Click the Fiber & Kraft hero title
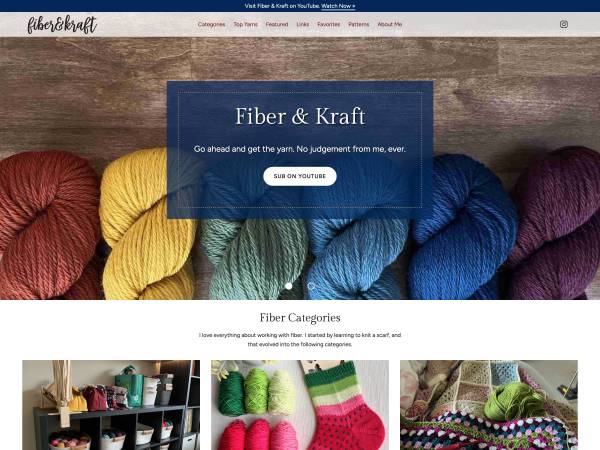This screenshot has width=600, height=450. coord(300,116)
